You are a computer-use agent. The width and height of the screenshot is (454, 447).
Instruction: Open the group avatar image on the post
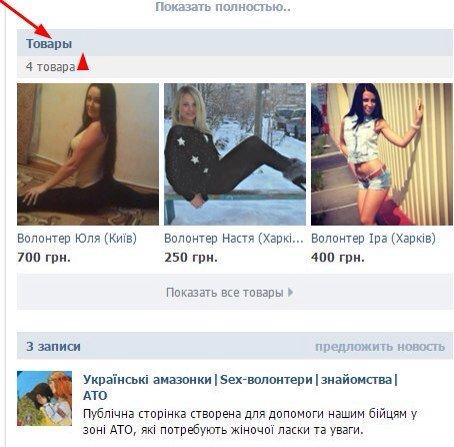coord(45,398)
